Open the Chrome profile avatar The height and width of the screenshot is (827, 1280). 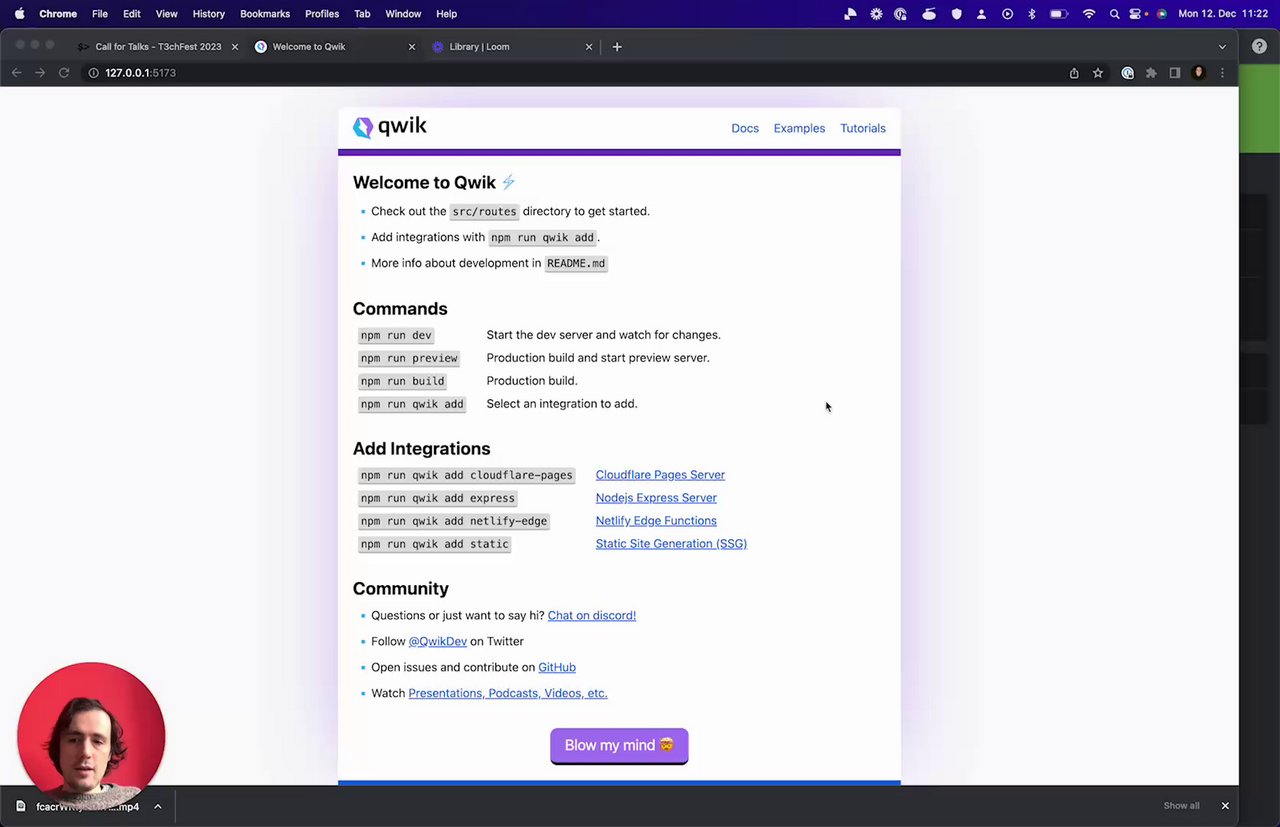point(1199,73)
